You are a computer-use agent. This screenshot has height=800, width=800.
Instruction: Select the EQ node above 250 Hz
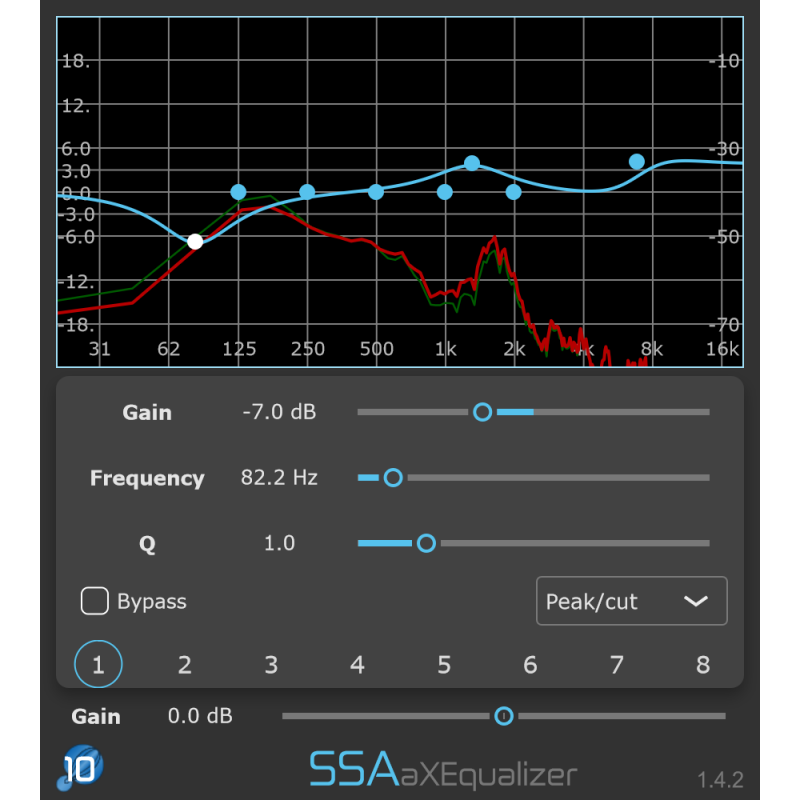tap(307, 191)
